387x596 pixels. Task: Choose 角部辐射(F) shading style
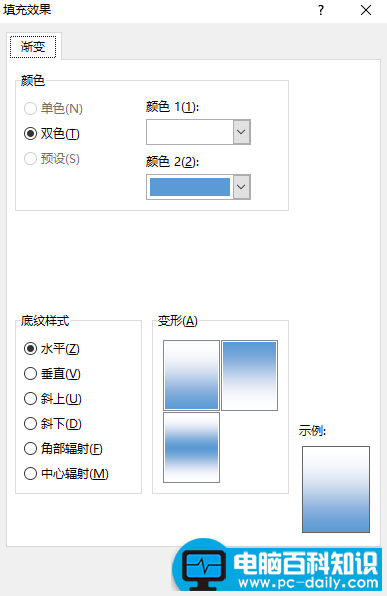pos(63,449)
